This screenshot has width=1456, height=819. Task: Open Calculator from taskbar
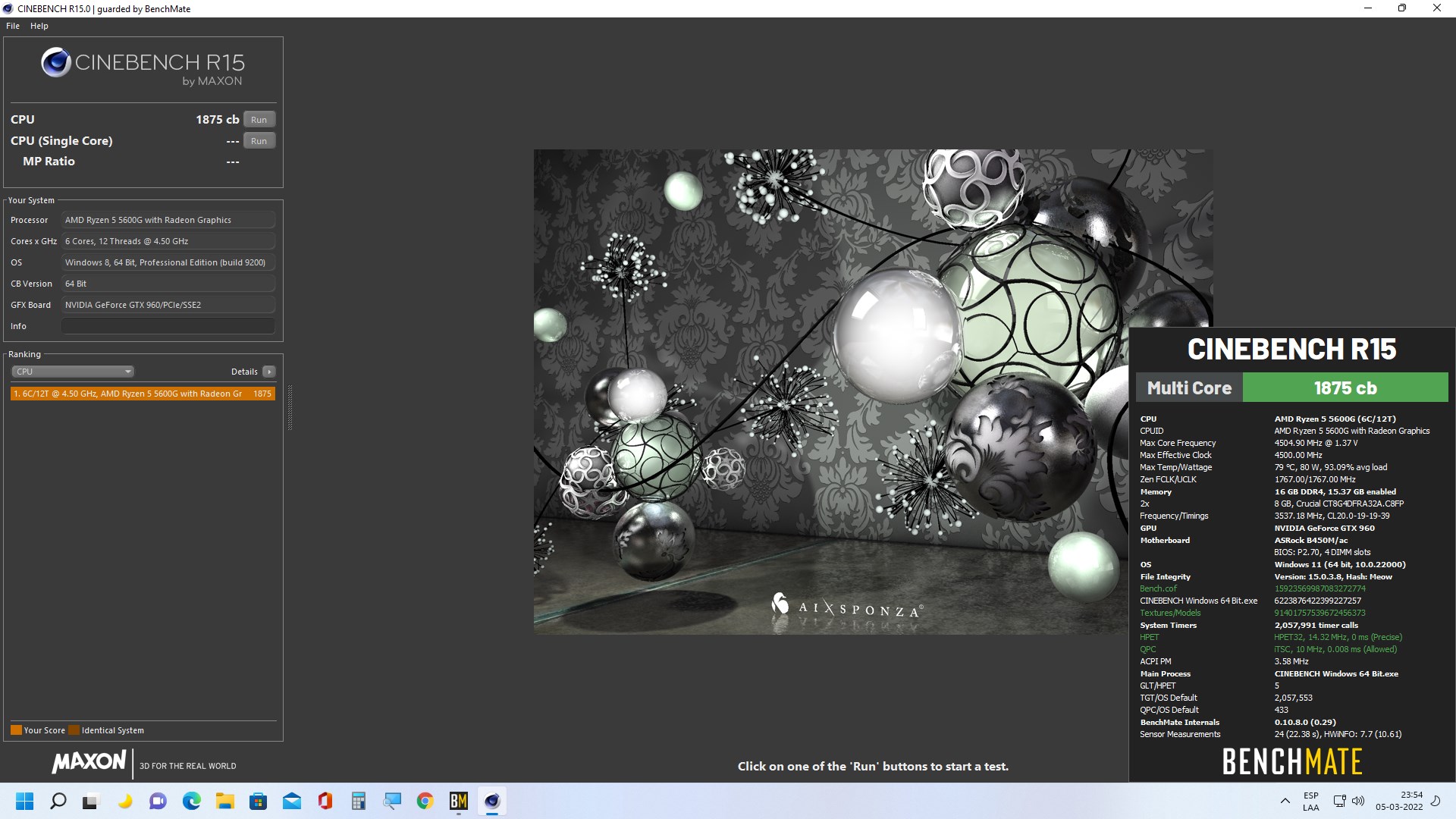pos(358,801)
